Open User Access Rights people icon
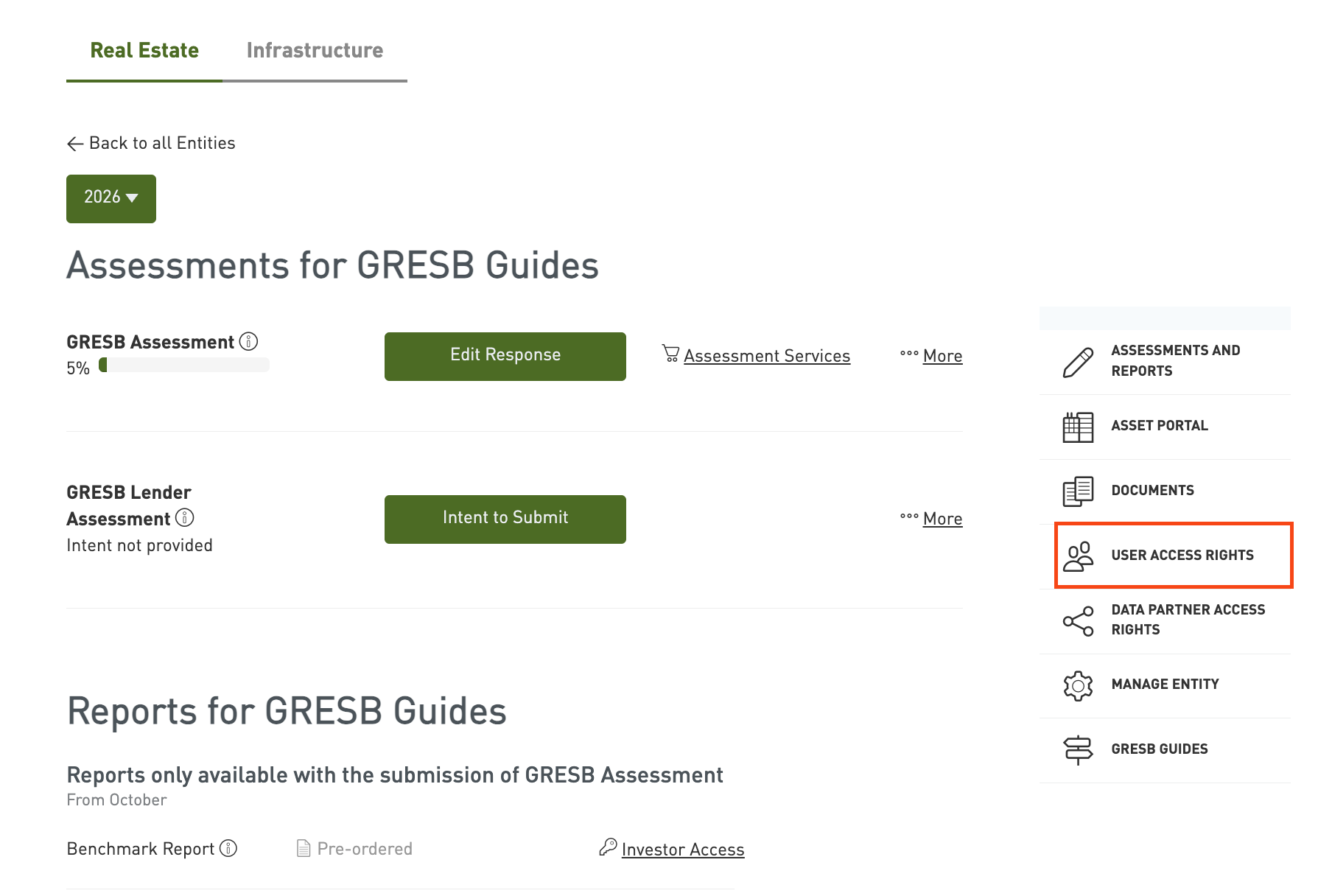Image resolution: width=1332 pixels, height=896 pixels. point(1078,556)
